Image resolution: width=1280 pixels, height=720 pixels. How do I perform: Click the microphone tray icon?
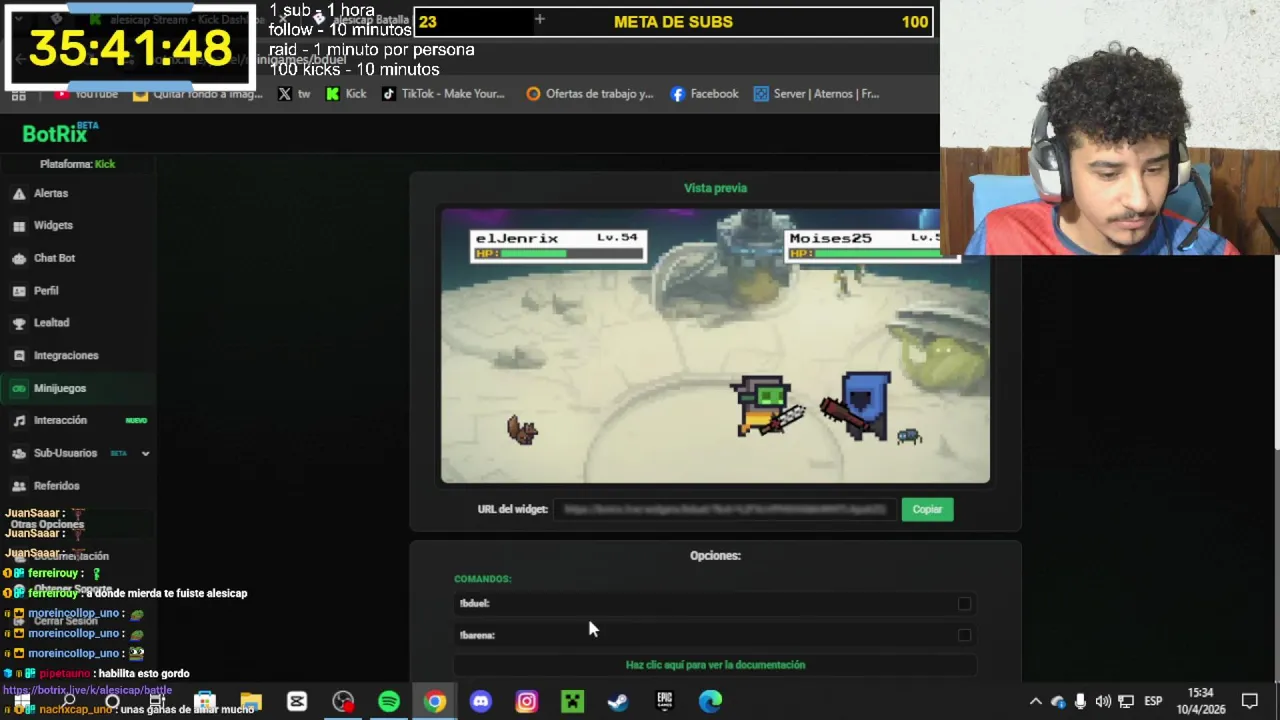click(1081, 702)
